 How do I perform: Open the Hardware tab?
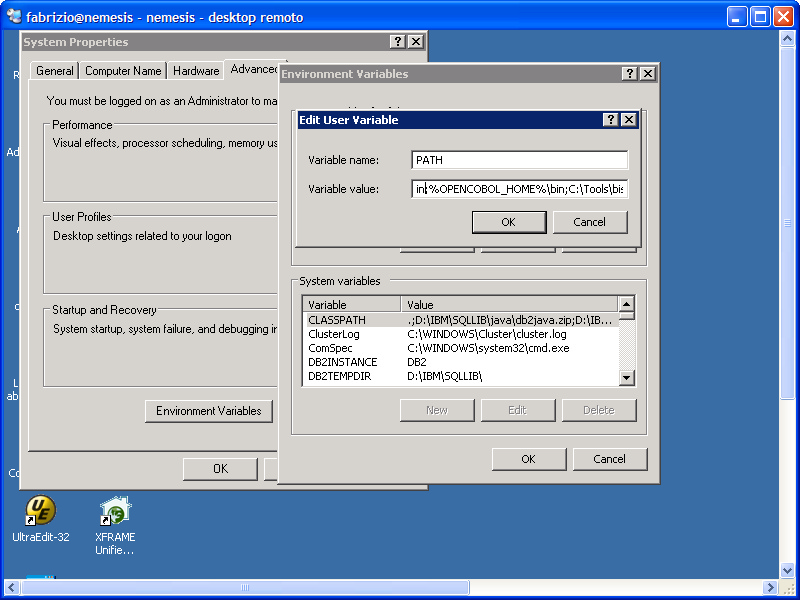coord(196,71)
